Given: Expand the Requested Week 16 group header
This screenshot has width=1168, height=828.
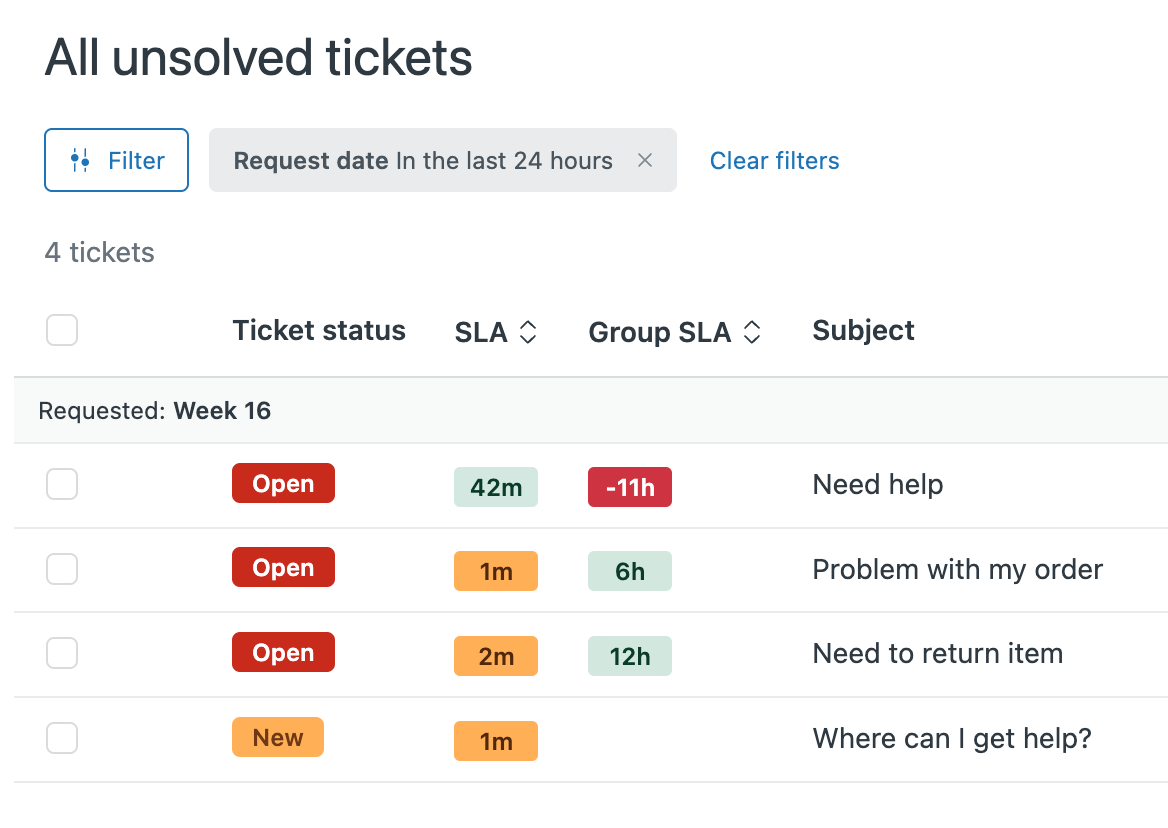Looking at the screenshot, I should click(153, 410).
